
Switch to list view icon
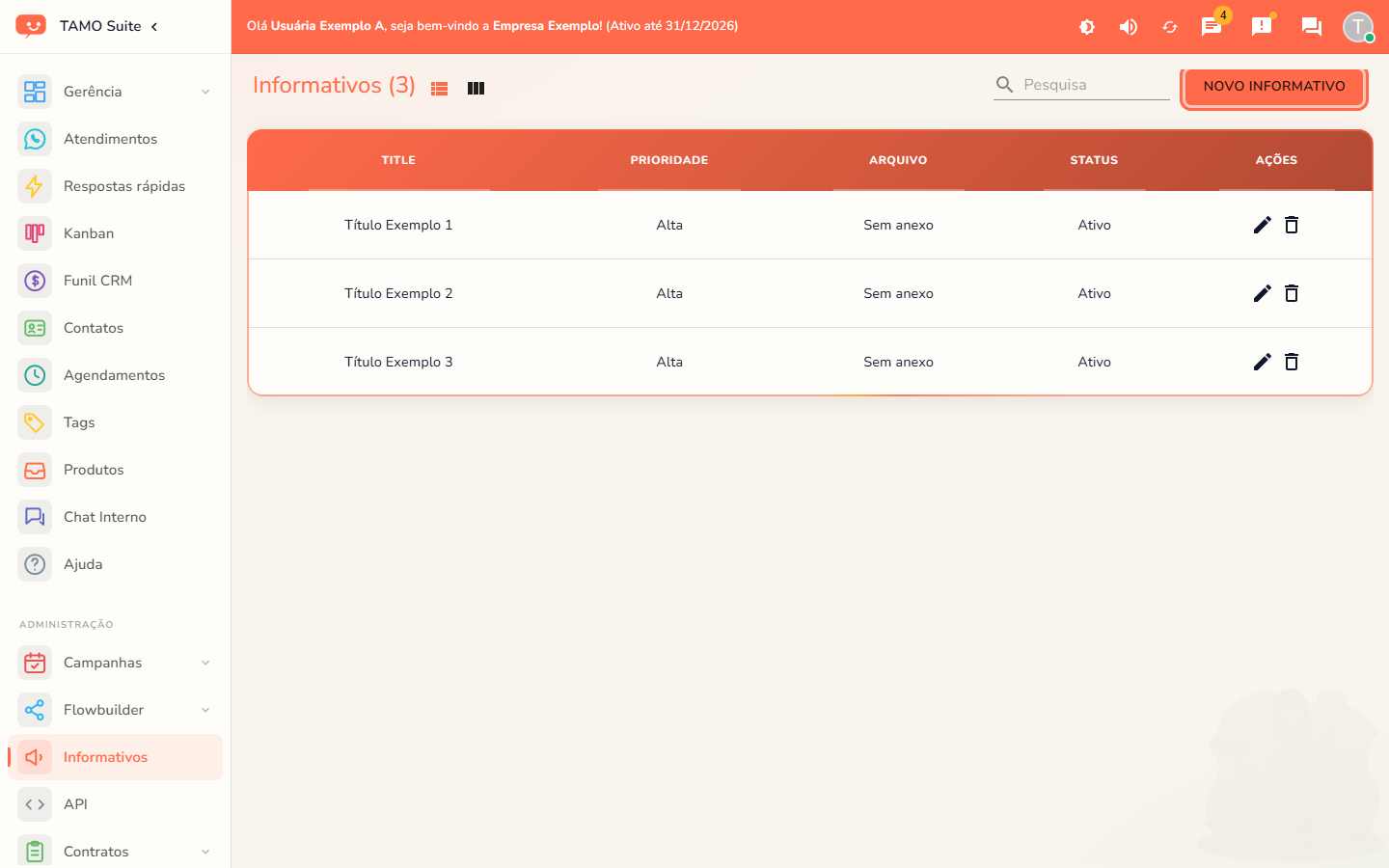click(440, 88)
